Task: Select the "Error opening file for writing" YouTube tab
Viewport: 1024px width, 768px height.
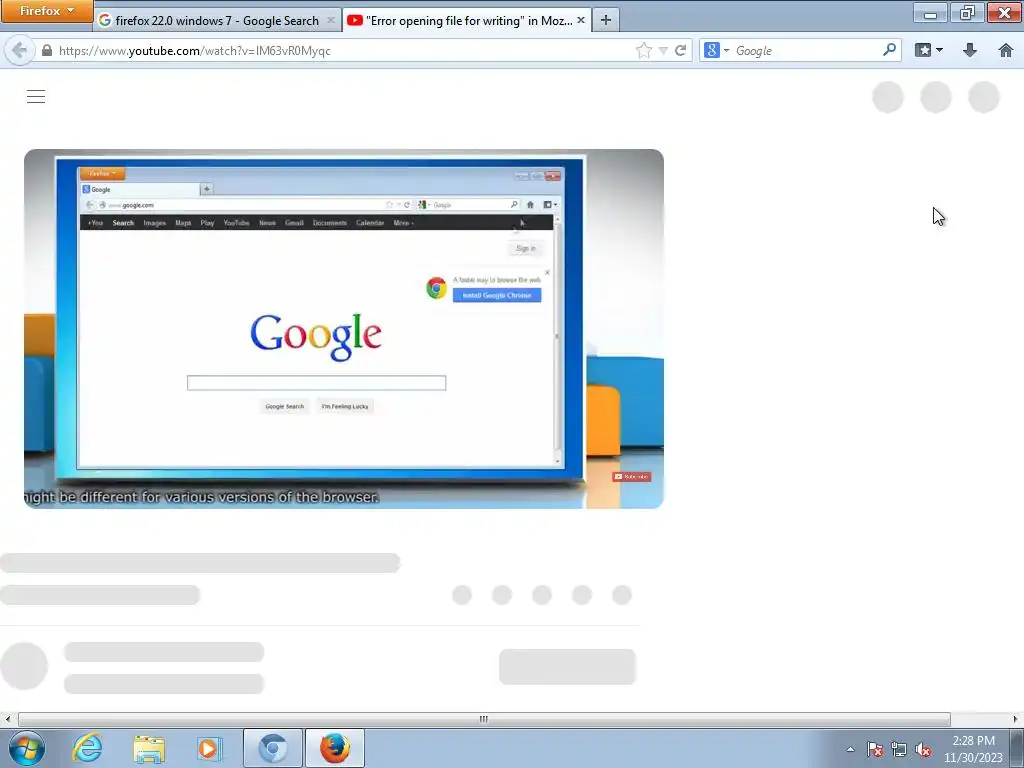Action: click(x=466, y=20)
